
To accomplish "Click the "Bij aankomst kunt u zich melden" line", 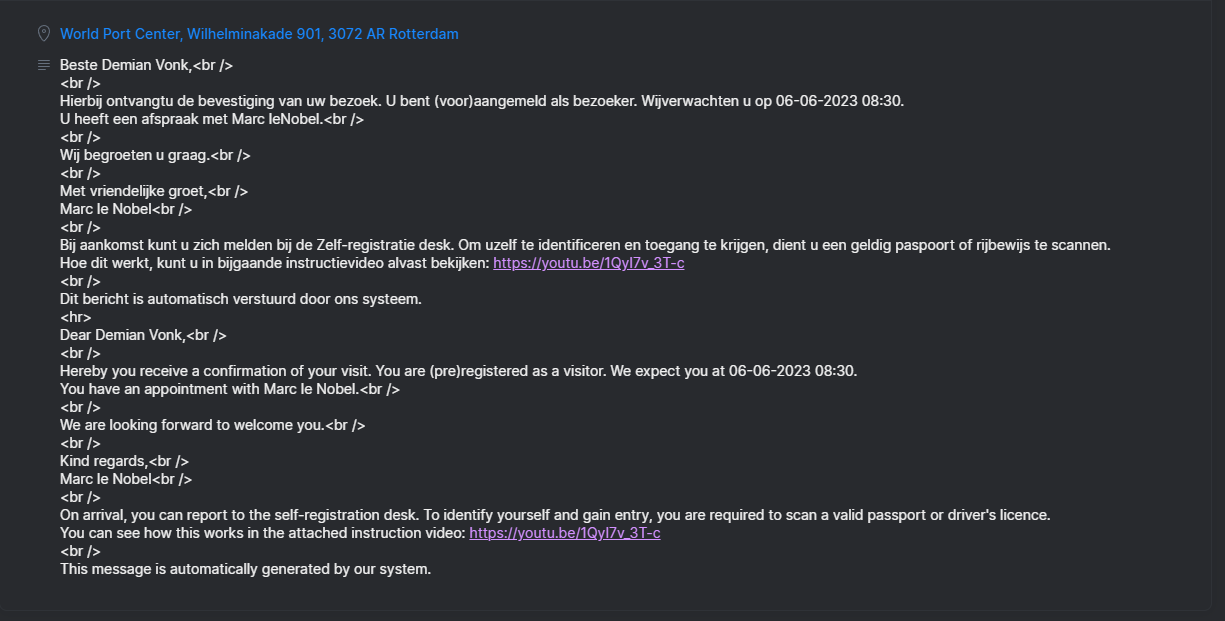I will (585, 245).
